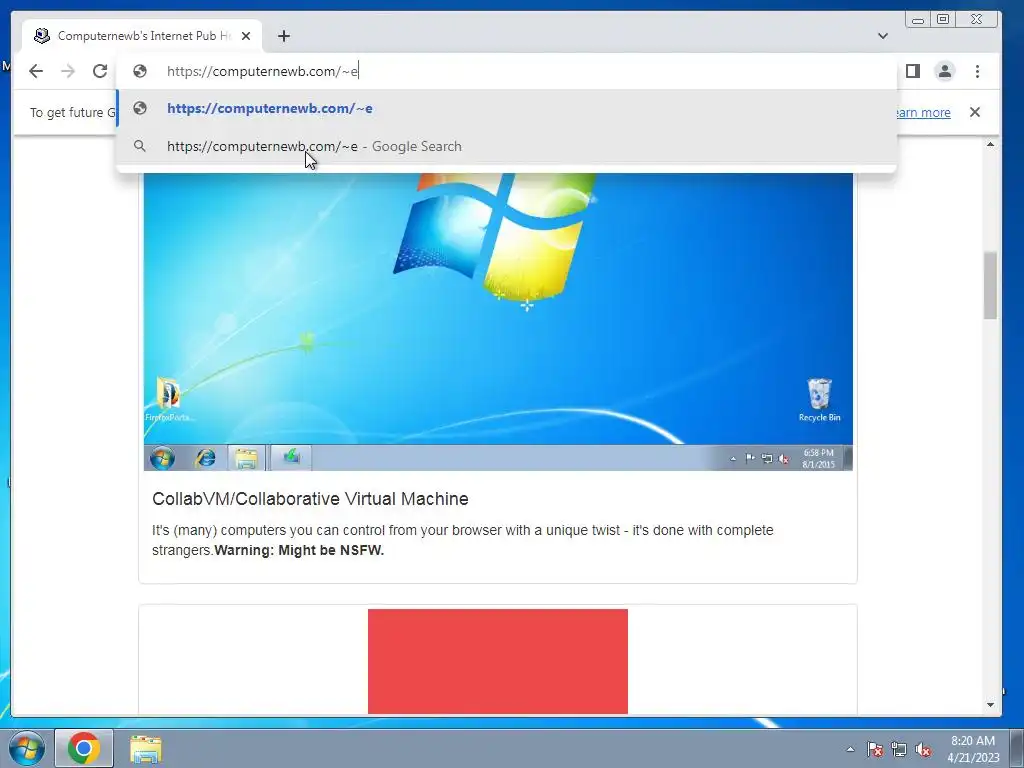Dismiss the infobar with its X button
The width and height of the screenshot is (1024, 768).
pyautogui.click(x=974, y=112)
